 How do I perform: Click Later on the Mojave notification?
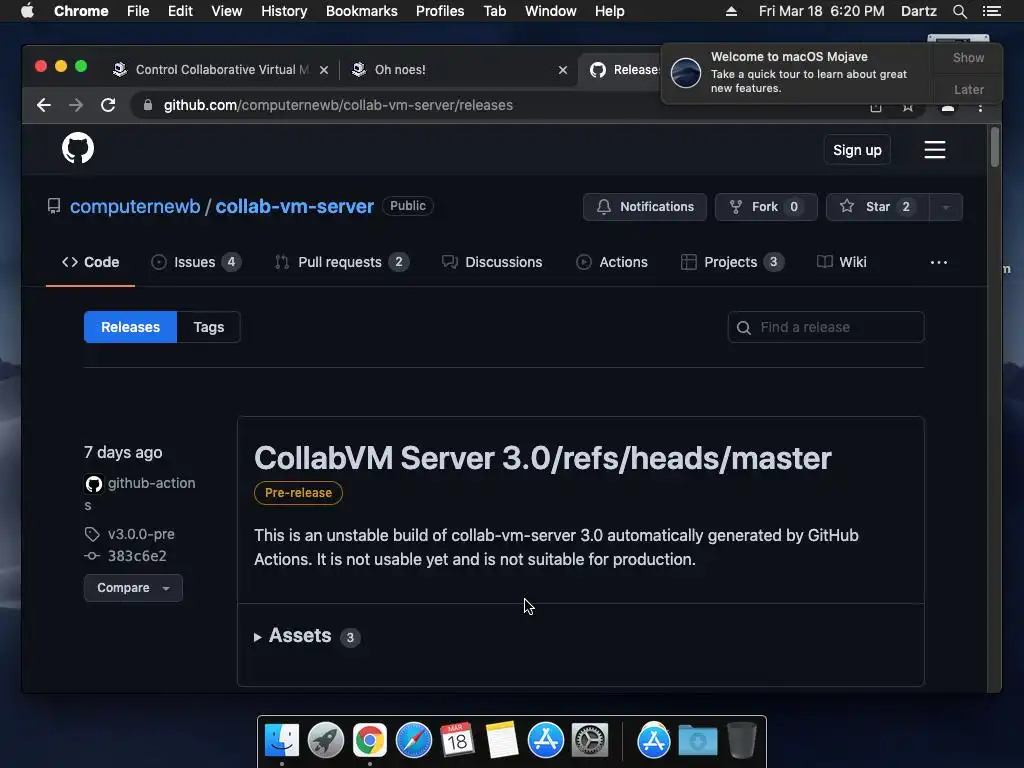[968, 89]
